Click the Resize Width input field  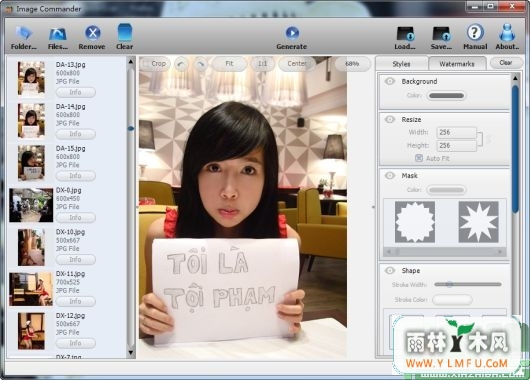click(456, 133)
